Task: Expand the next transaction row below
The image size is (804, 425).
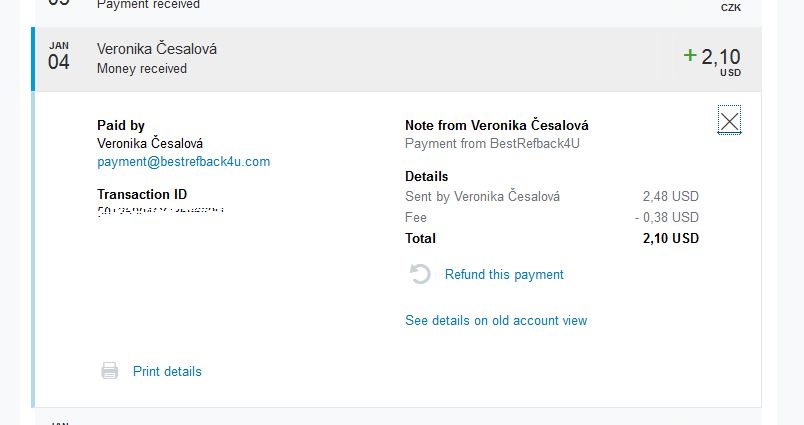Action: pyautogui.click(x=397, y=418)
